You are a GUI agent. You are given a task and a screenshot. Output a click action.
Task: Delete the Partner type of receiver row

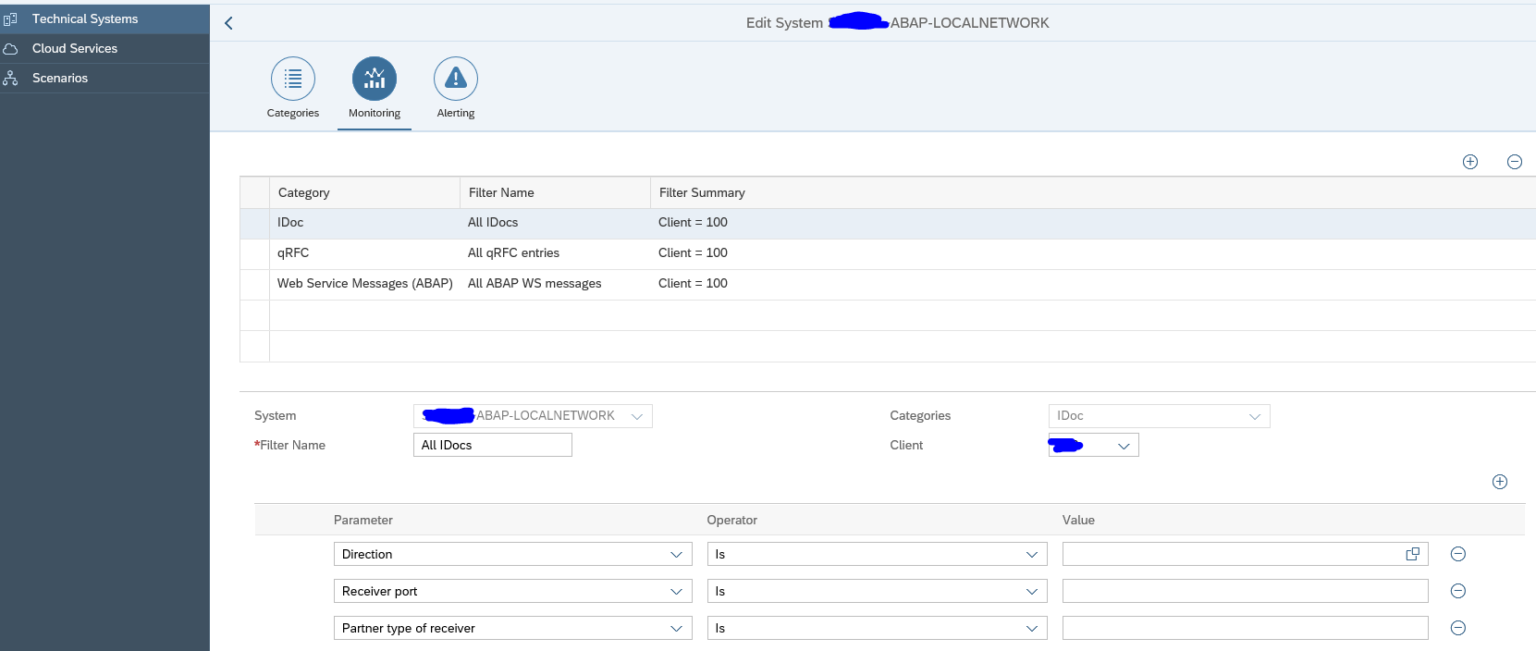(x=1457, y=628)
